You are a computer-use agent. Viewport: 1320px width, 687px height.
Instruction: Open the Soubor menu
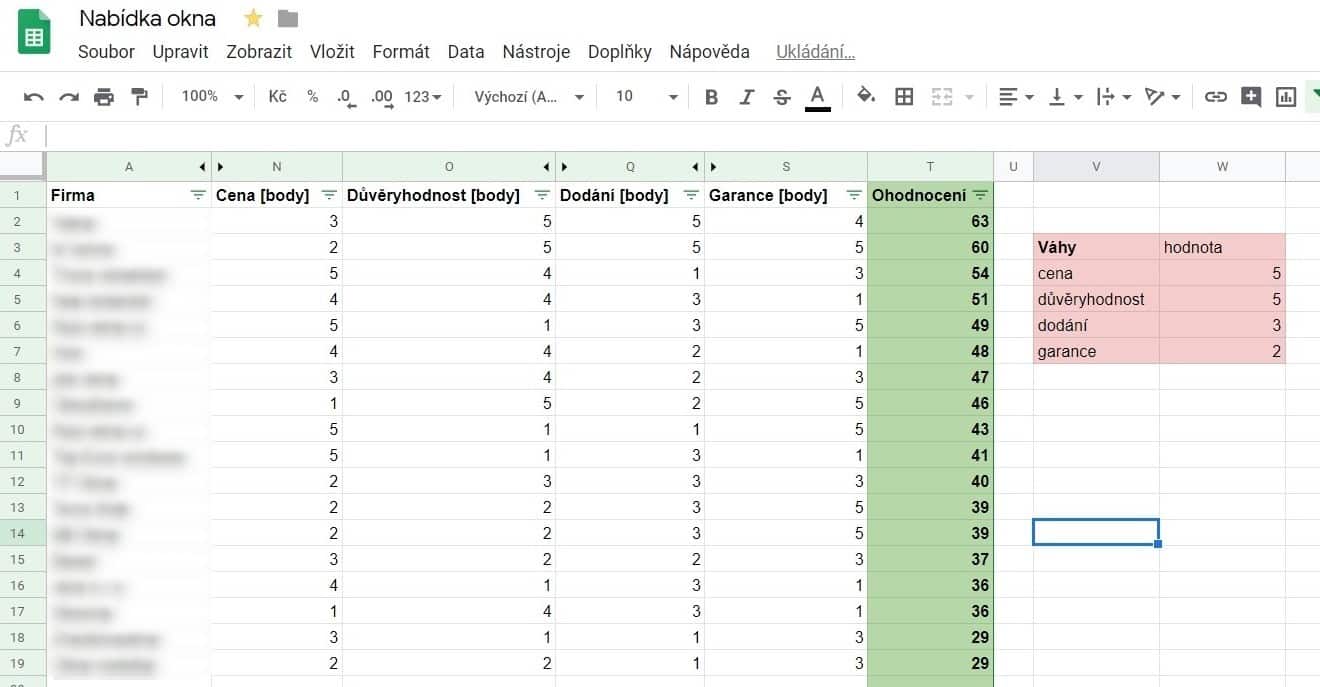106,52
